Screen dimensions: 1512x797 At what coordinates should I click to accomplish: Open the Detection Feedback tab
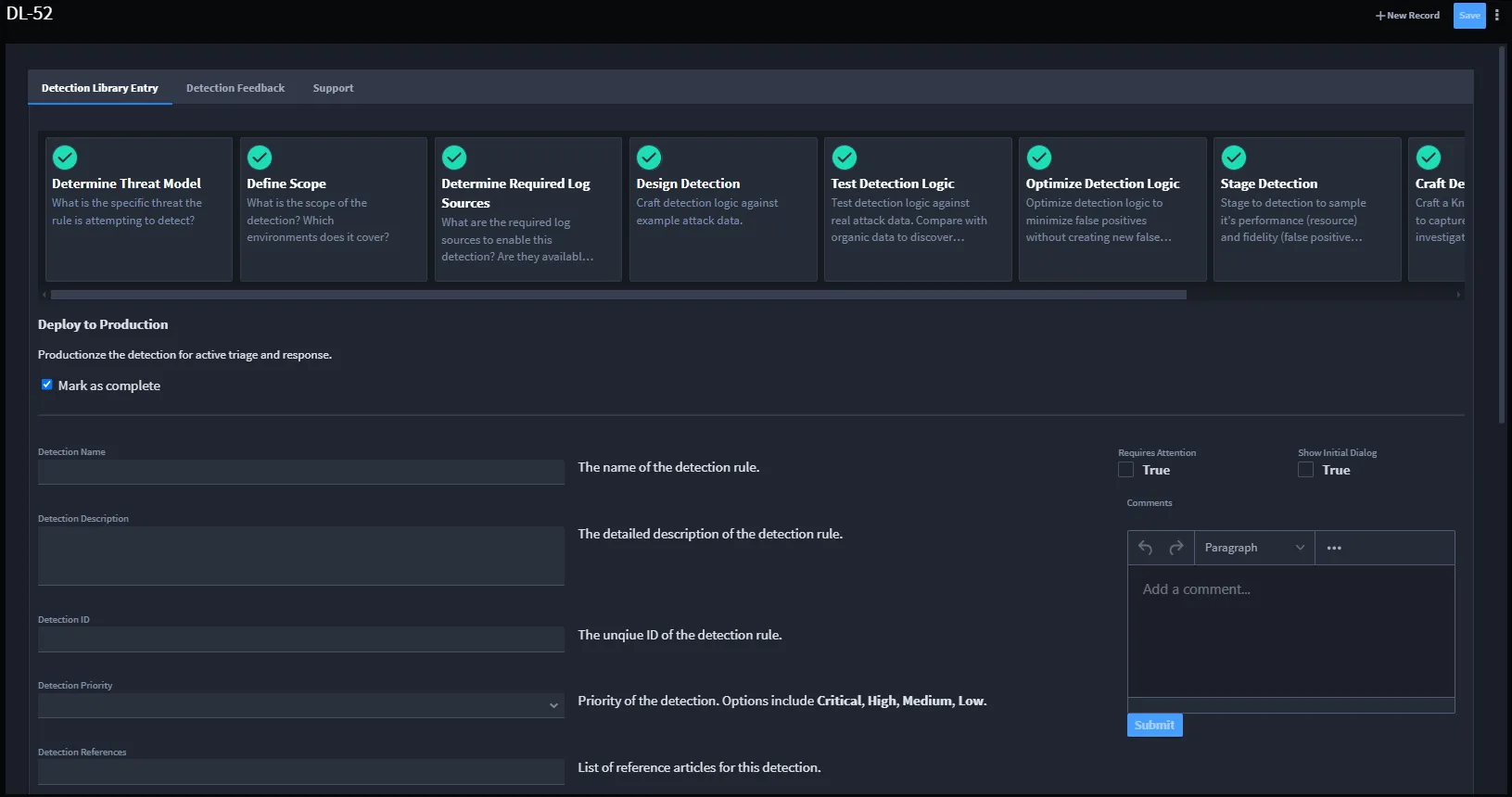pyautogui.click(x=235, y=88)
